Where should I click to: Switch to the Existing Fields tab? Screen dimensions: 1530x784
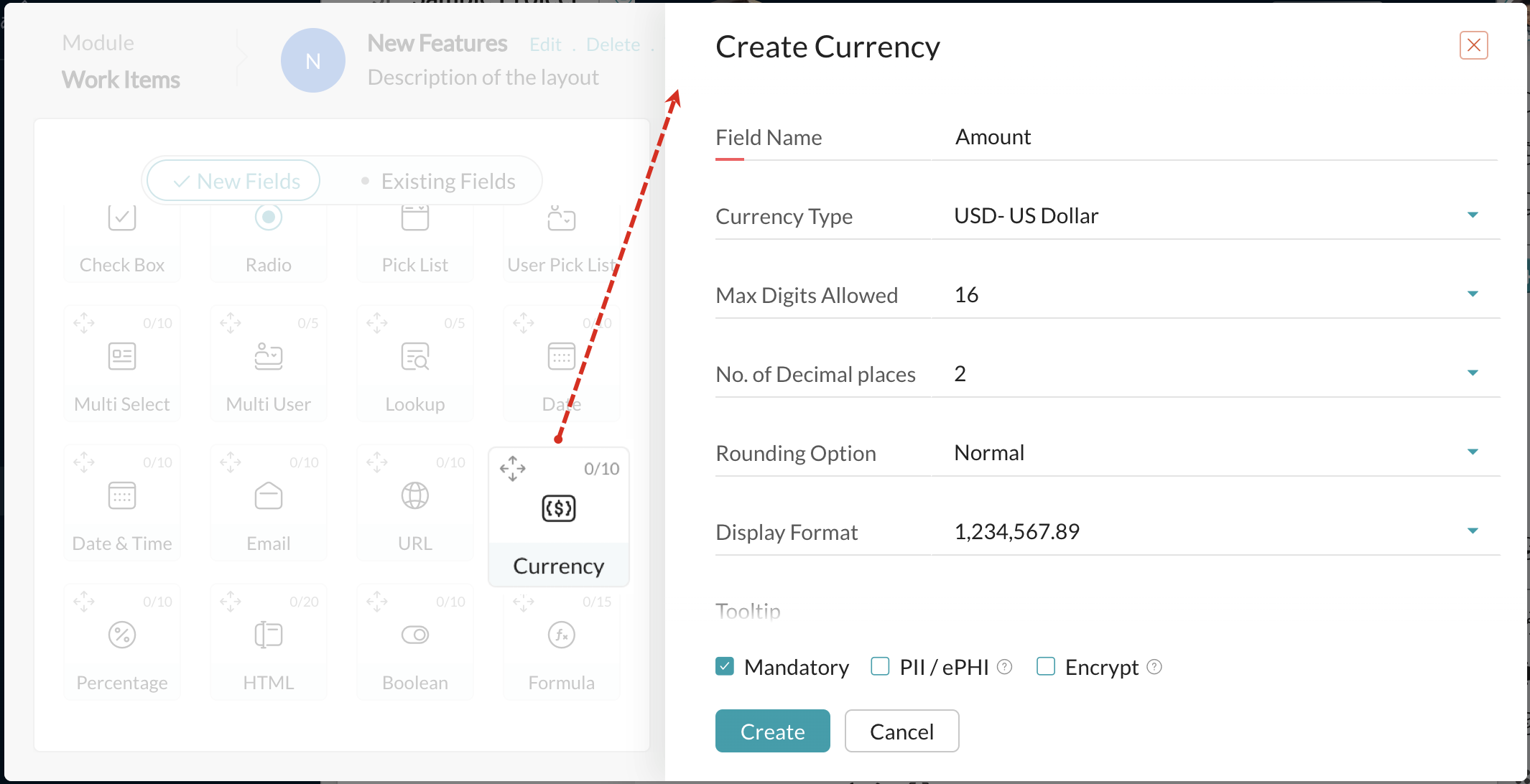(439, 181)
